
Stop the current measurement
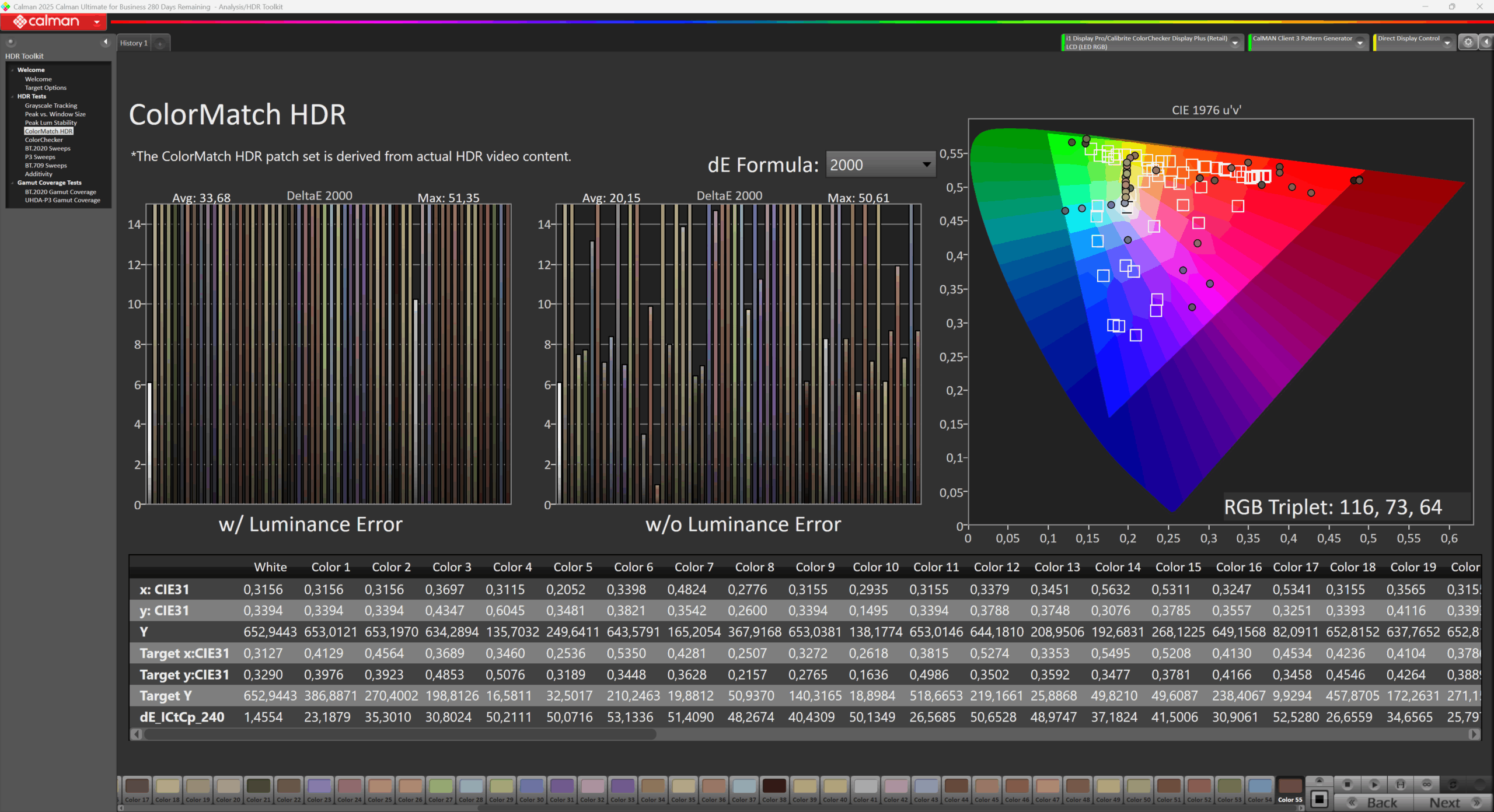[1347, 785]
